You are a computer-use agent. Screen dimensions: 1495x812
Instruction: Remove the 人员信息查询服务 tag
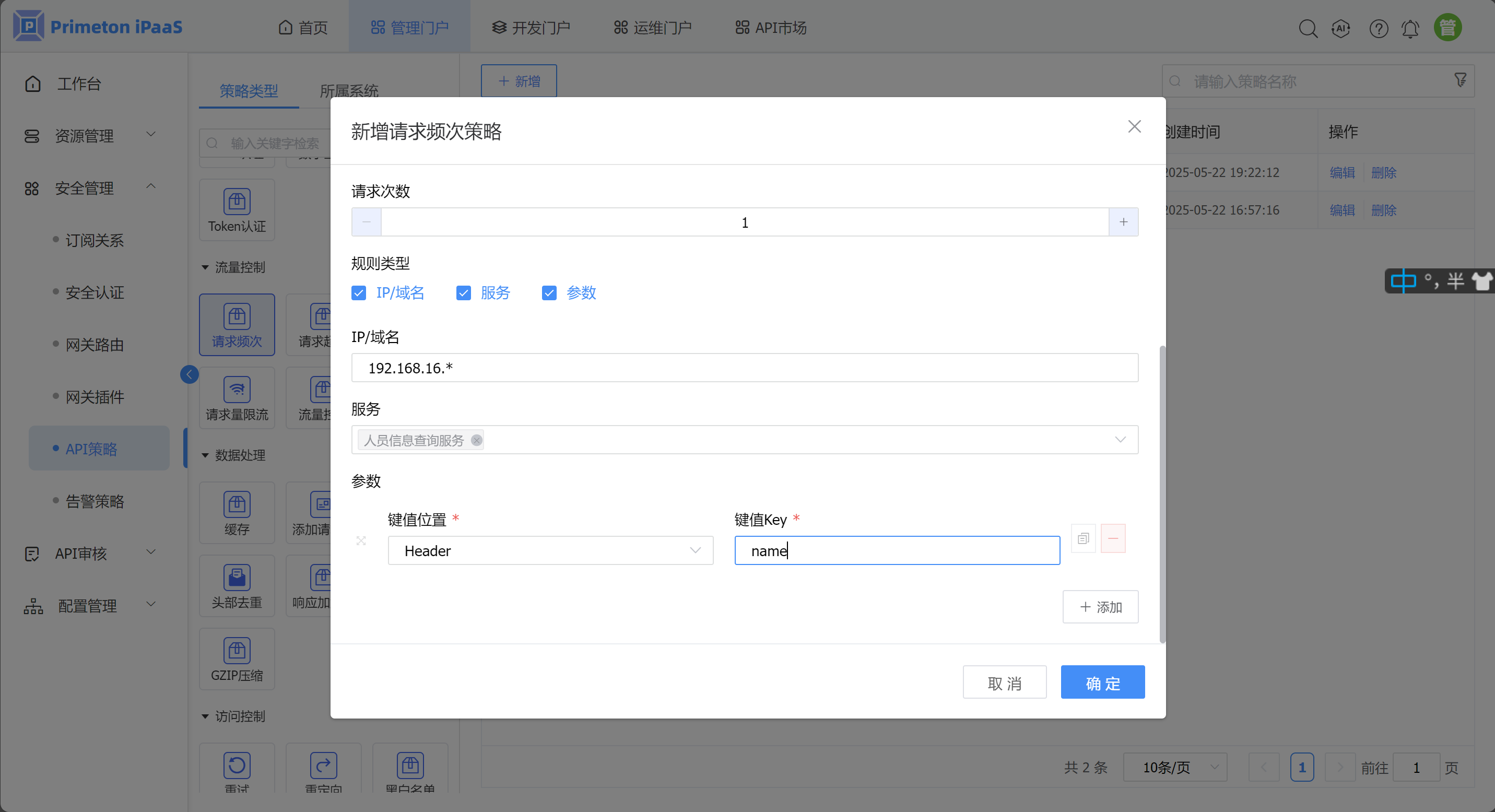coord(476,440)
